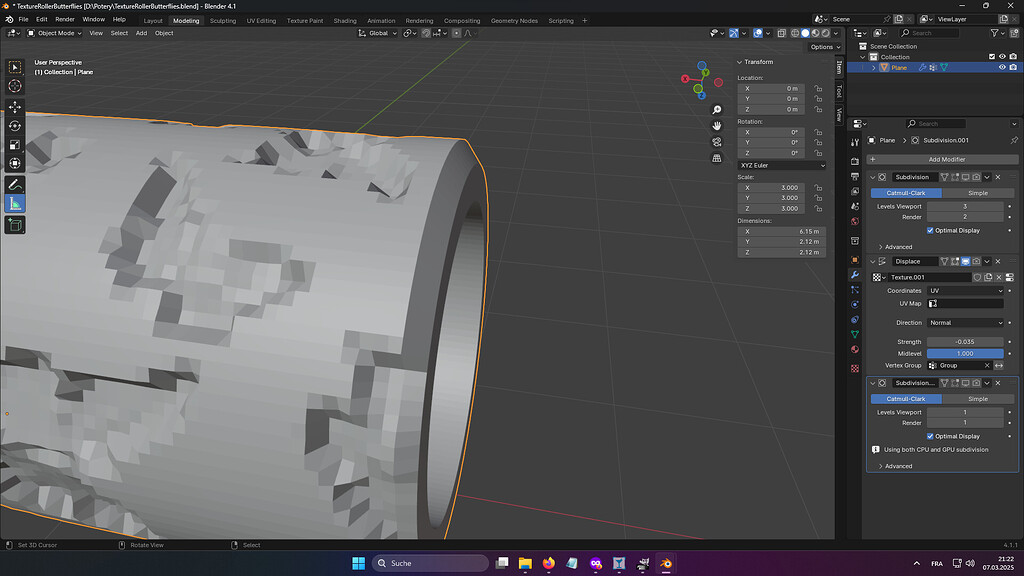Switch to solid viewport shading
This screenshot has height=576, width=1024.
805,33
